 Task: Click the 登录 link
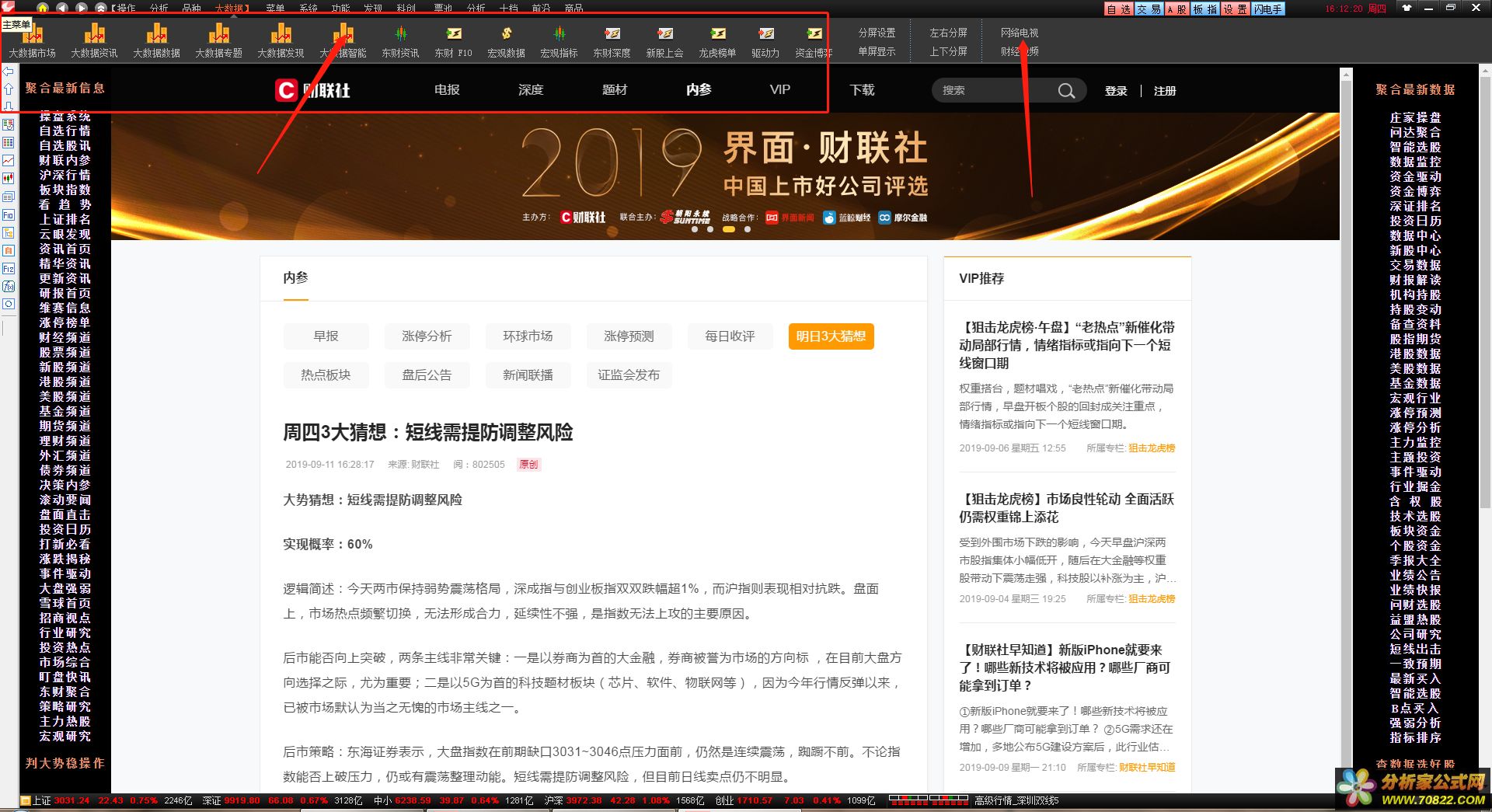[1116, 91]
